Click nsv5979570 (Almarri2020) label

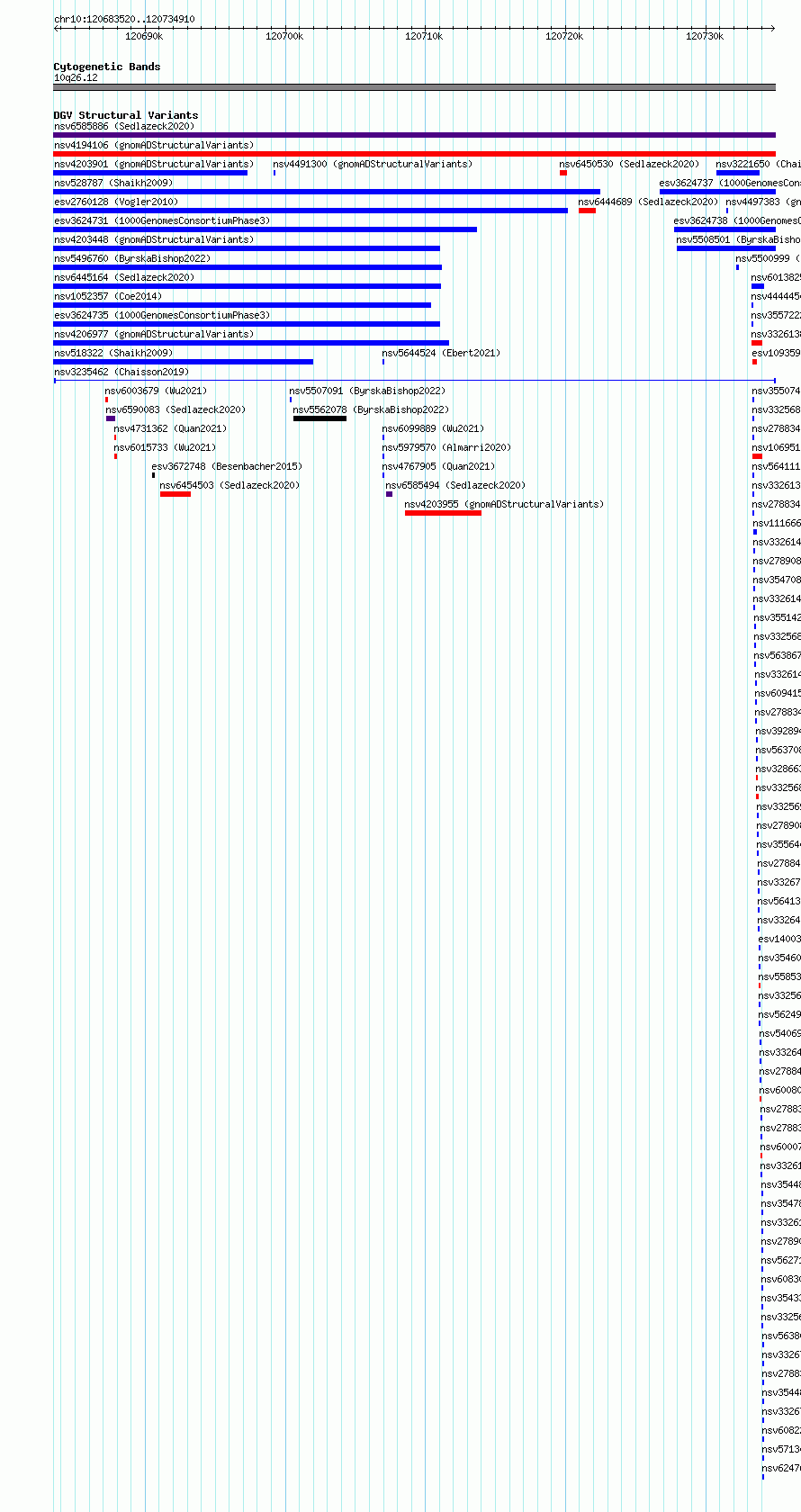tap(446, 447)
